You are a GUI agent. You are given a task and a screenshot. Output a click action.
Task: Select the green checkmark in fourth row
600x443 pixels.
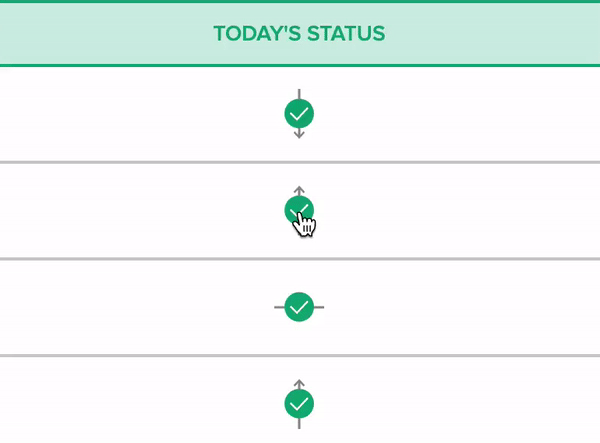point(299,404)
